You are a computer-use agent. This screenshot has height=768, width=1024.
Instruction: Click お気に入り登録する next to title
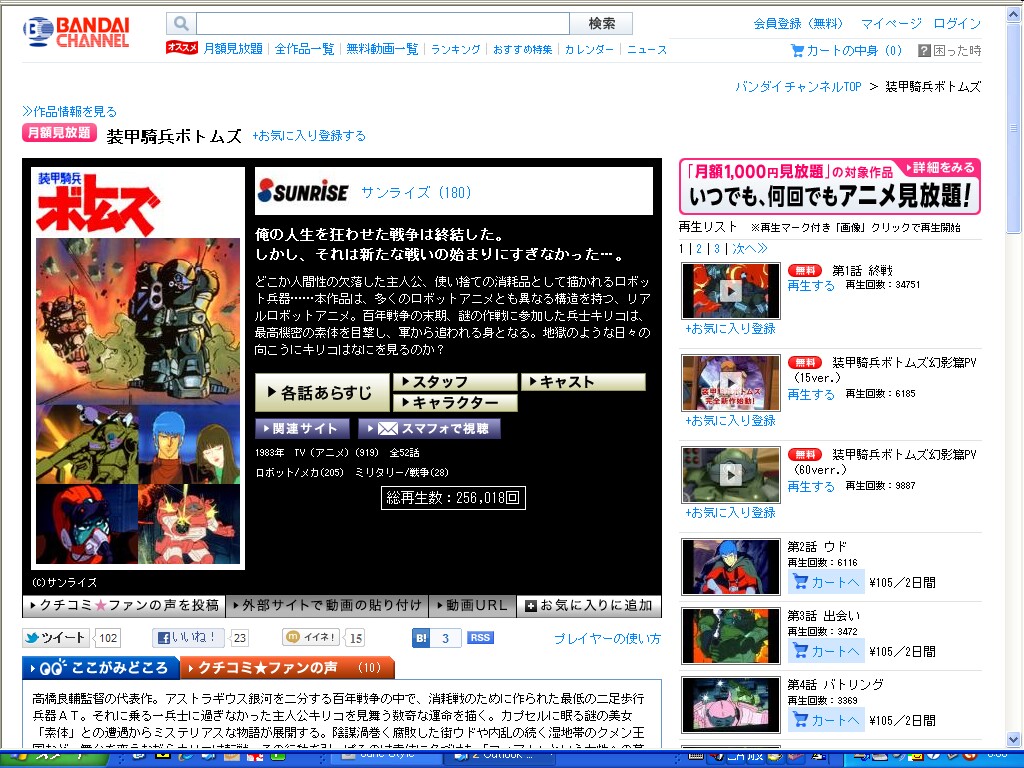point(309,136)
